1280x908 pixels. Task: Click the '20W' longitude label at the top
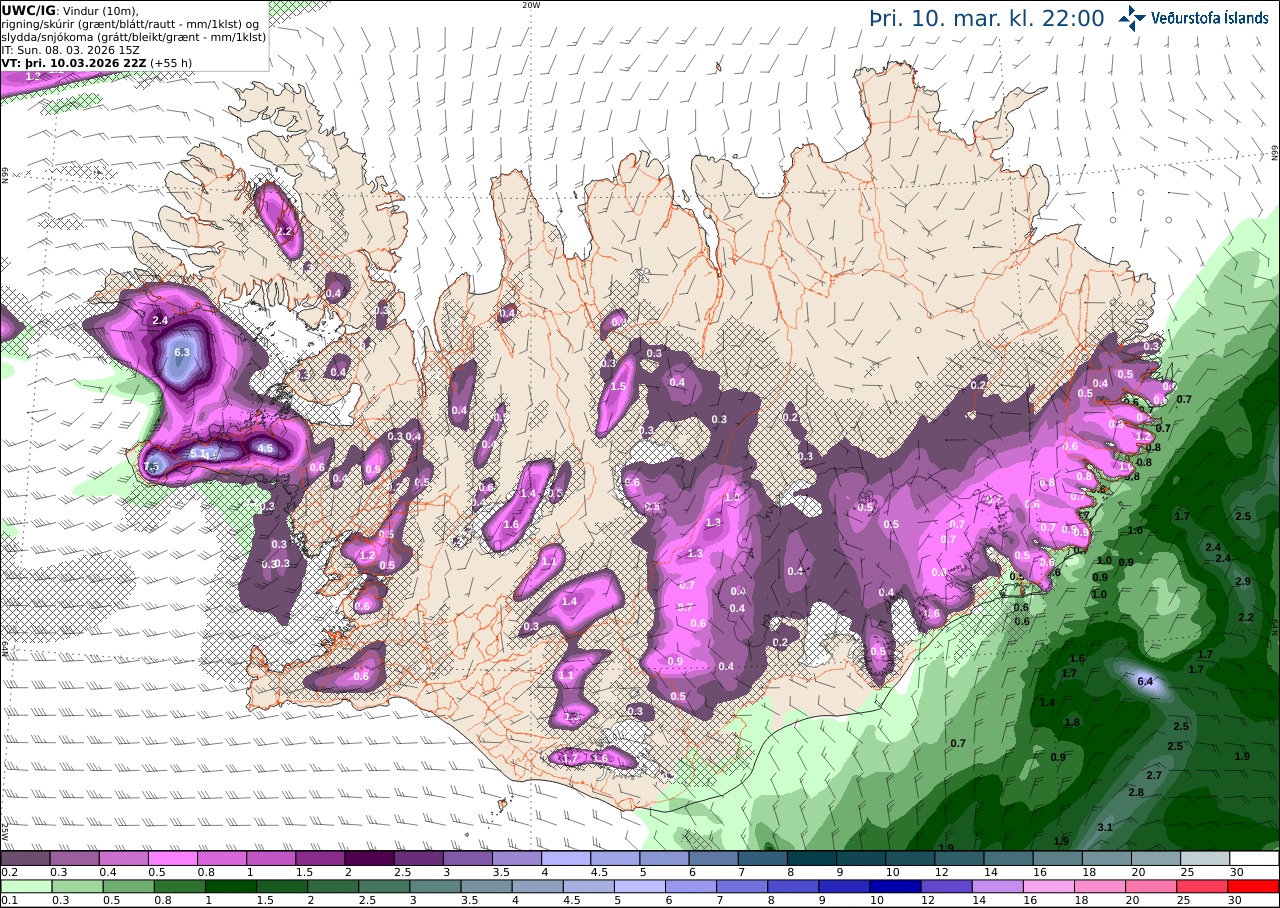(531, 5)
